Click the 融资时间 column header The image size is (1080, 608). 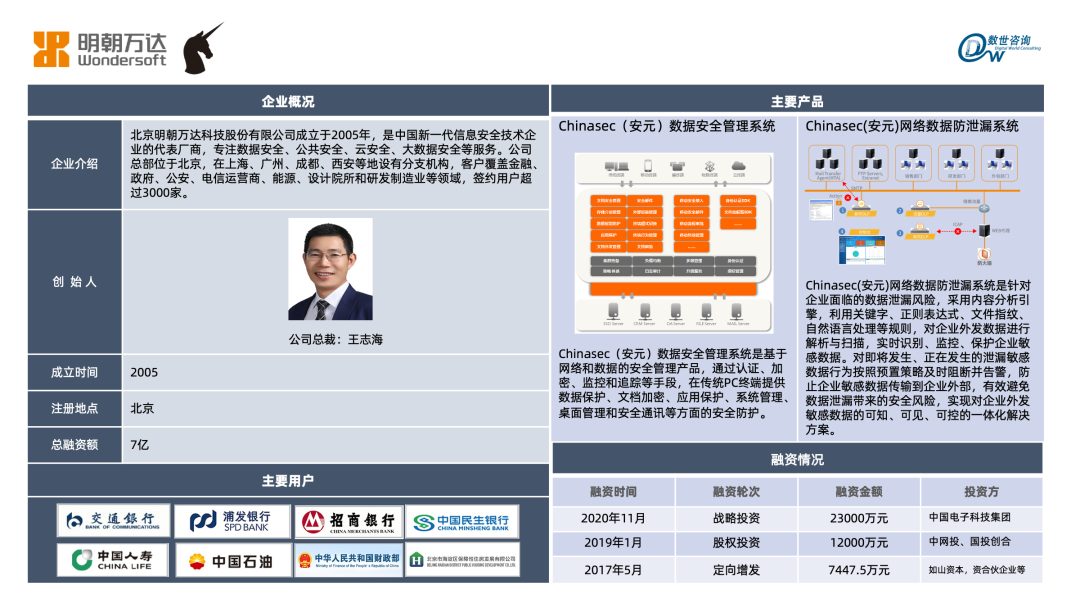click(613, 492)
